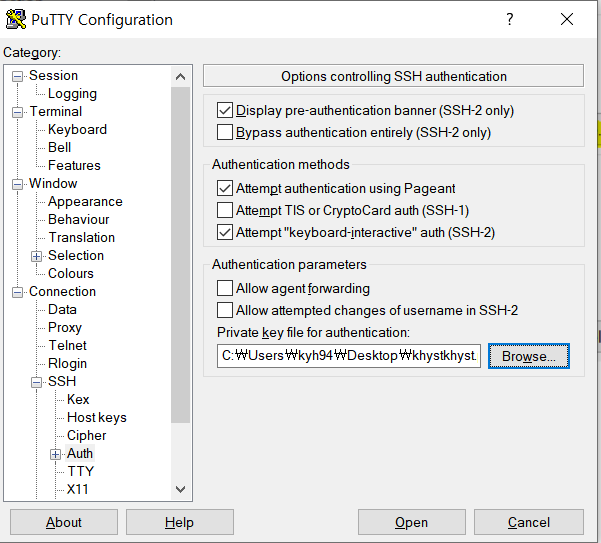This screenshot has height=543, width=601.
Task: Collapse the Window tree node
Action: tap(17, 184)
